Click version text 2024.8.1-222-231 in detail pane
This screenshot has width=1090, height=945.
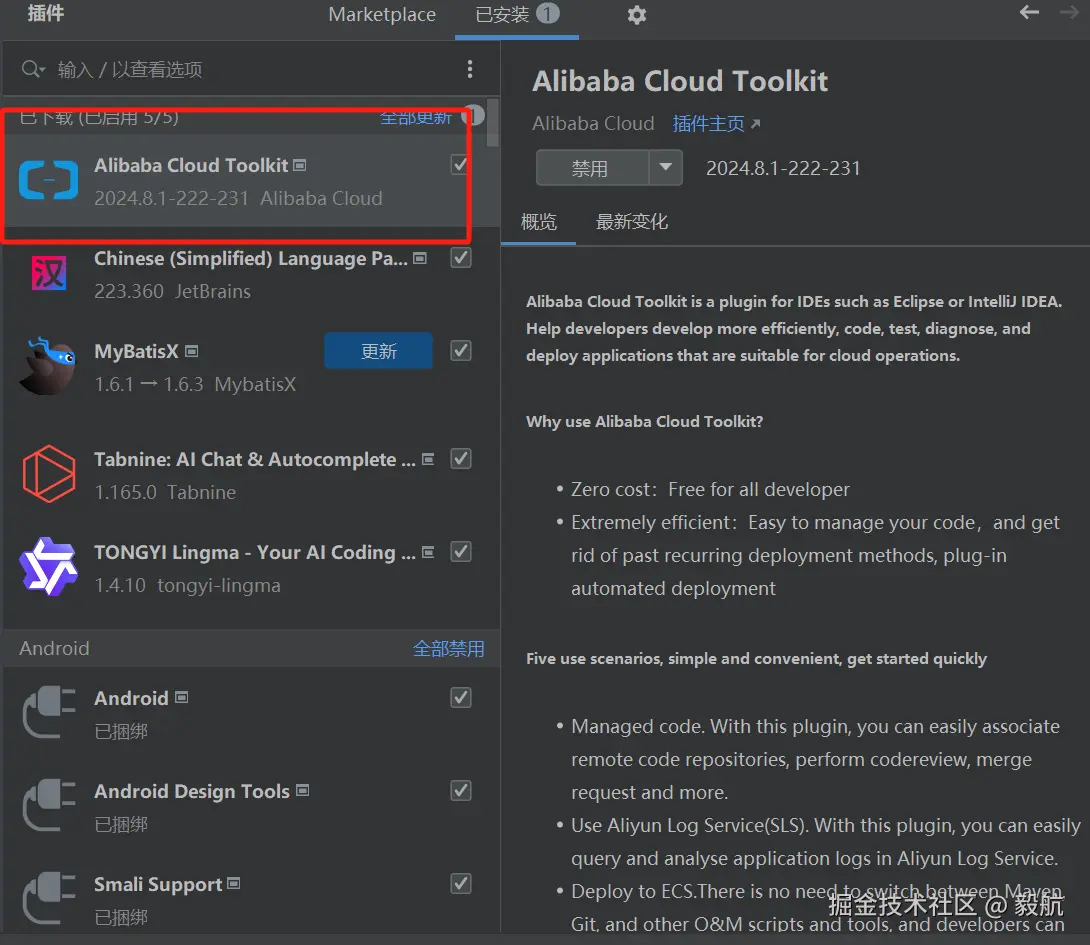click(x=783, y=168)
